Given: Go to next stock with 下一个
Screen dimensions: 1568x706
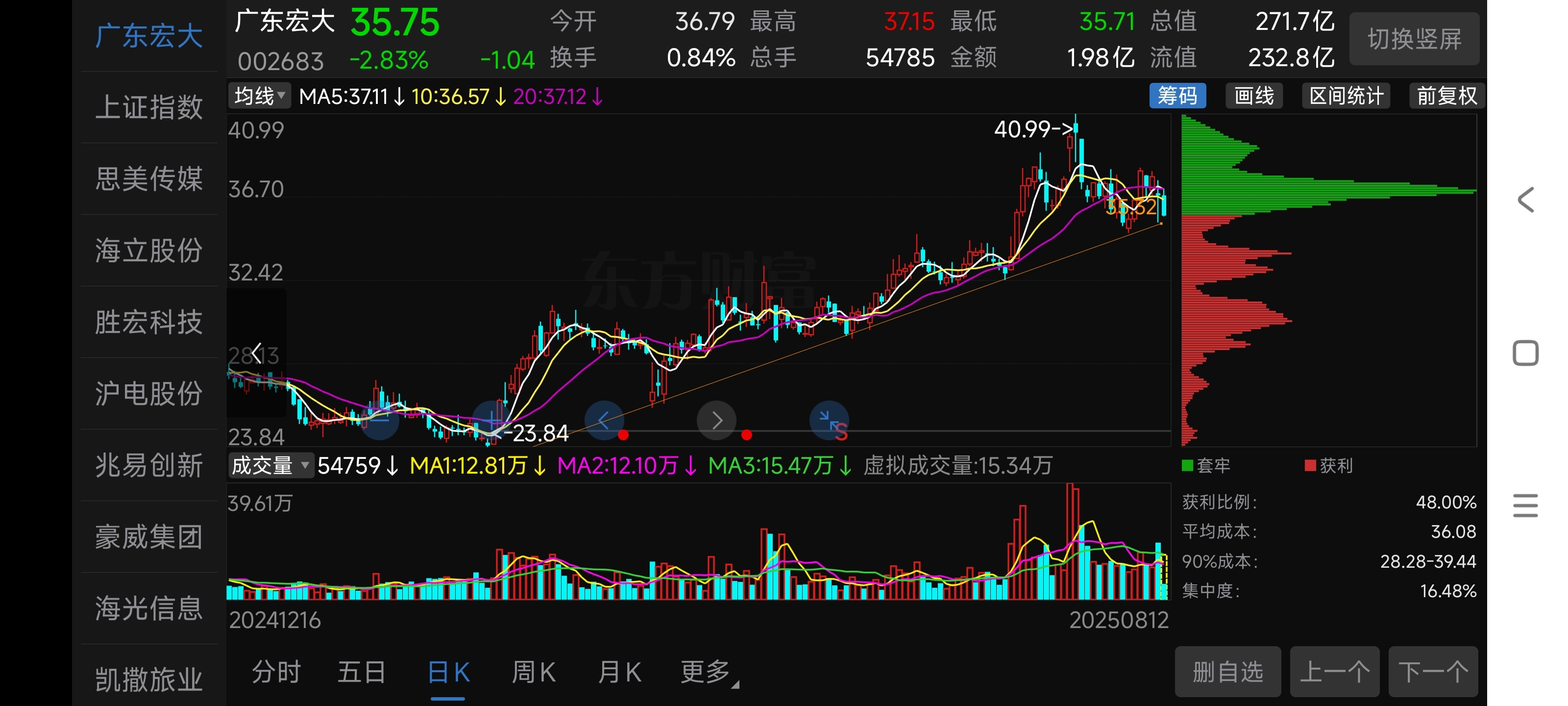Looking at the screenshot, I should pos(1433,673).
